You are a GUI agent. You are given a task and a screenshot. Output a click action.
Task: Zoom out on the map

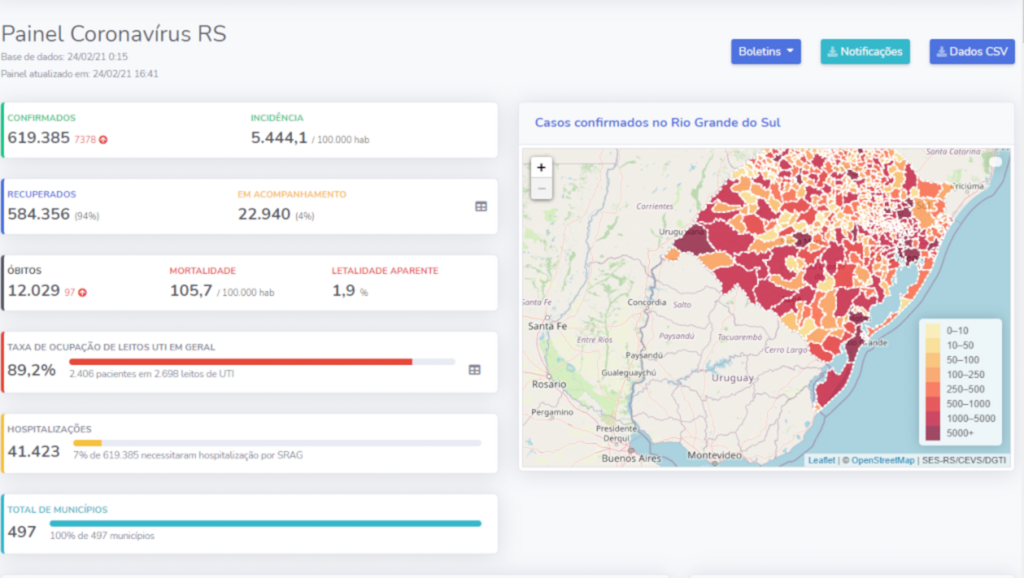point(541,188)
